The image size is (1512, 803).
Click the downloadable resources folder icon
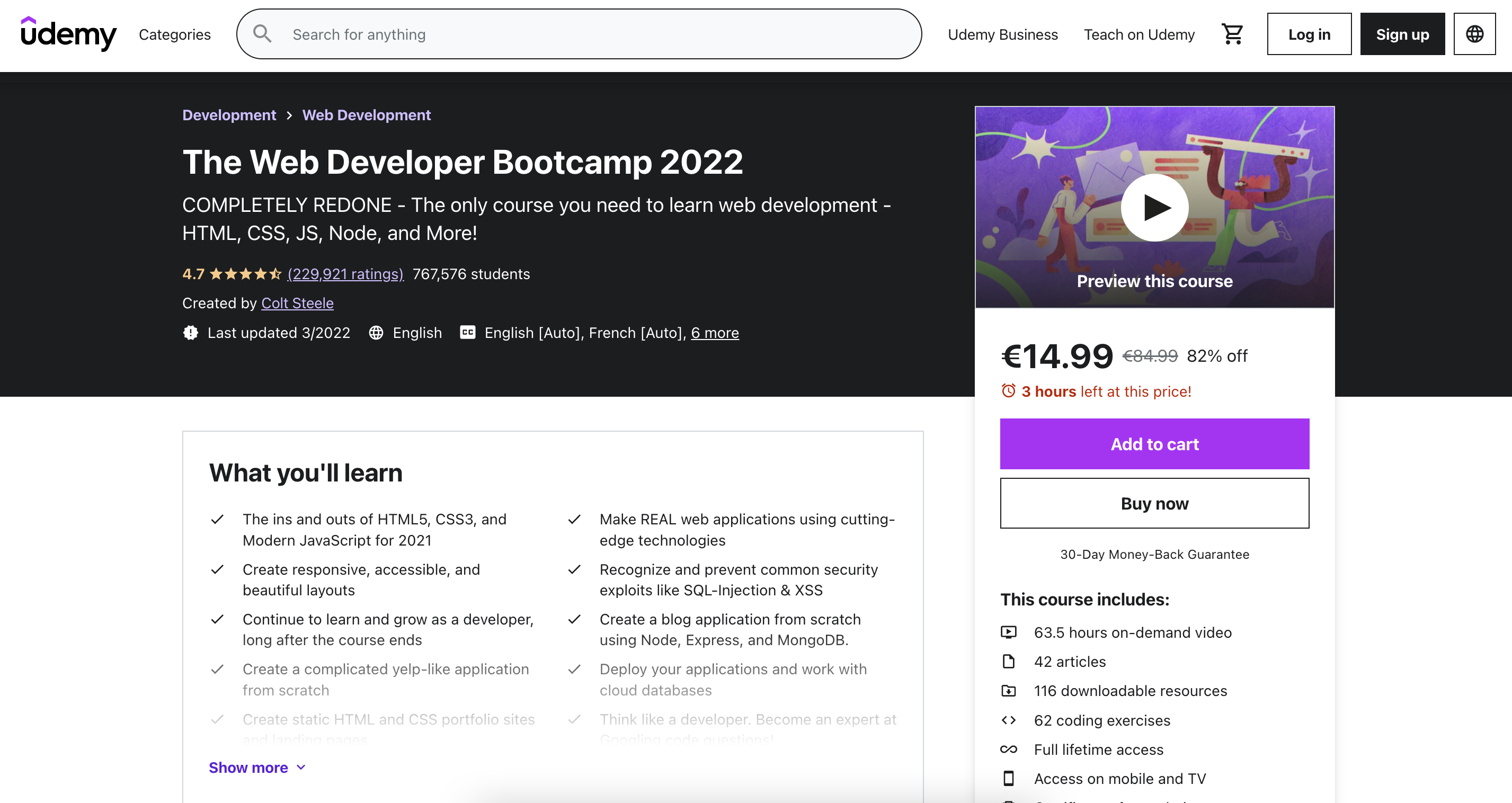click(x=1008, y=691)
